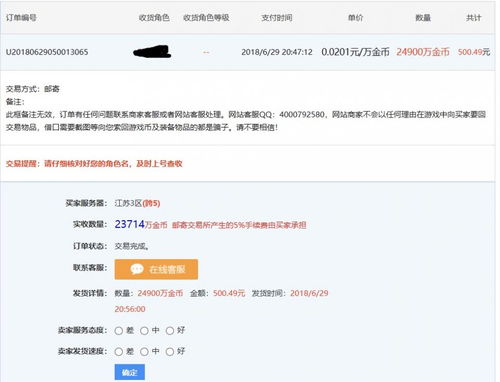Click order number U20180629050013065

[x=47, y=52]
